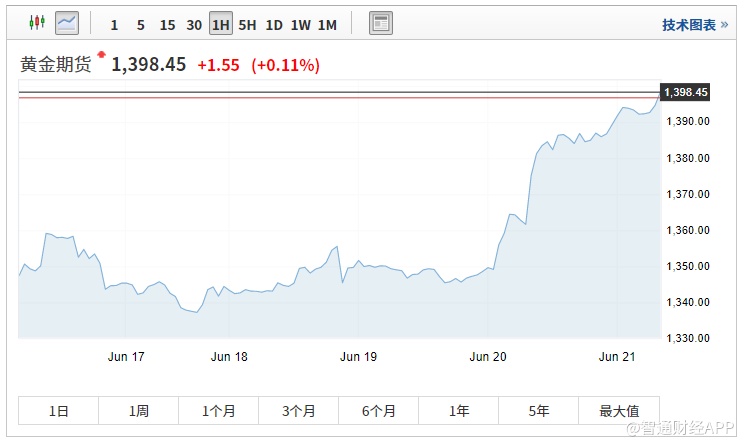Click the 1,398.45 current price label on axis
Screen dimensions: 744x447
pyautogui.click(x=686, y=92)
